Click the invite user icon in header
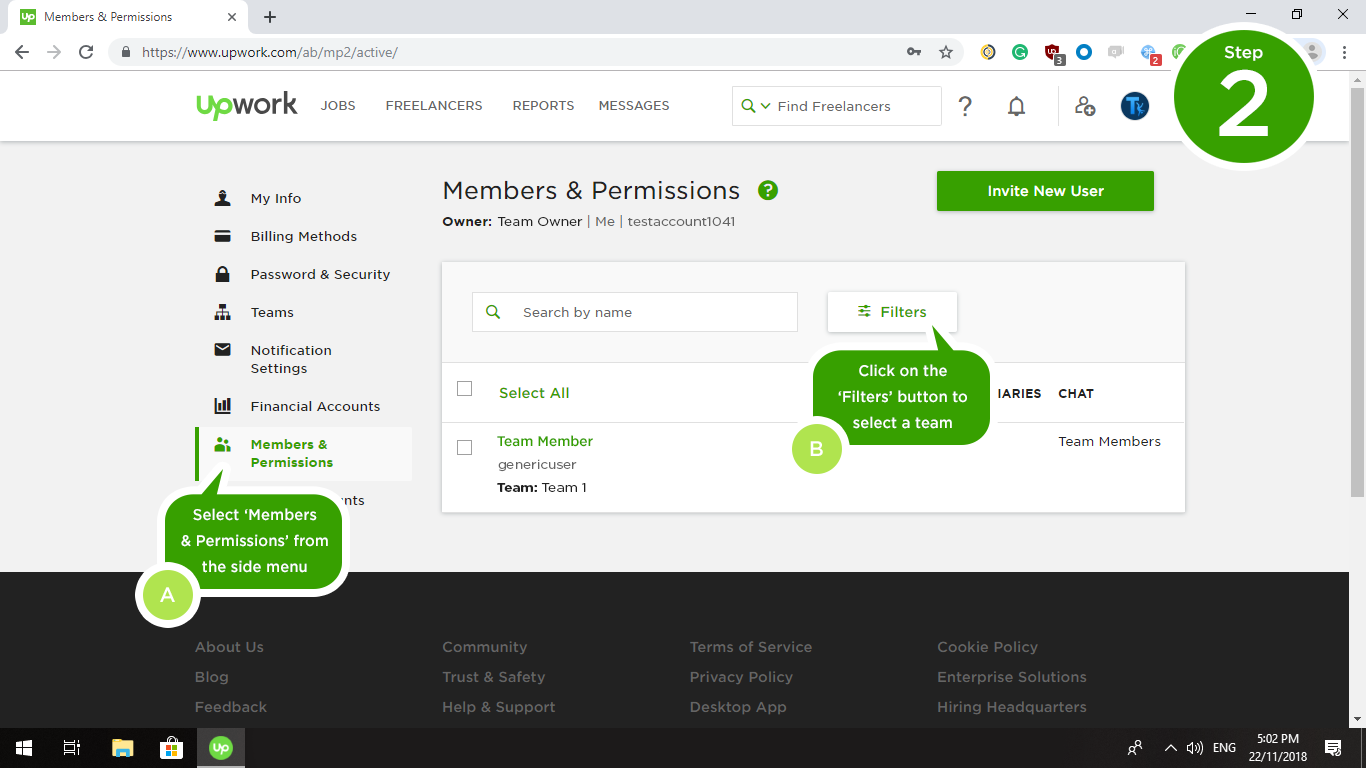This screenshot has width=1366, height=768. pos(1085,106)
